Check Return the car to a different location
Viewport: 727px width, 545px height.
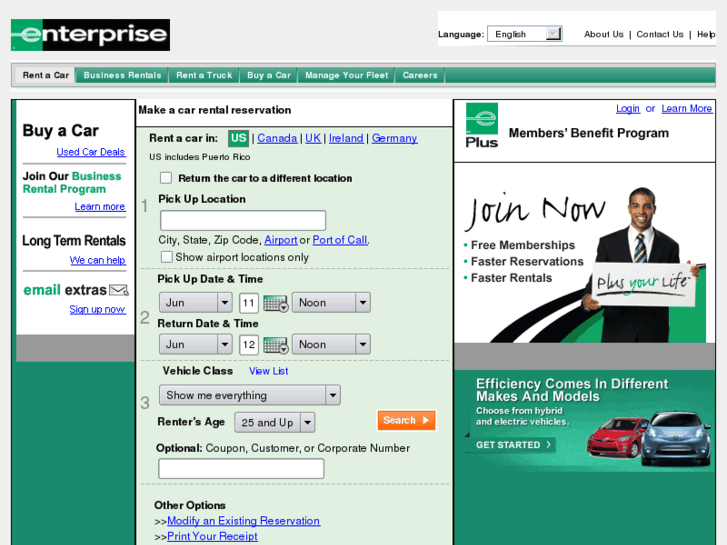tap(166, 178)
